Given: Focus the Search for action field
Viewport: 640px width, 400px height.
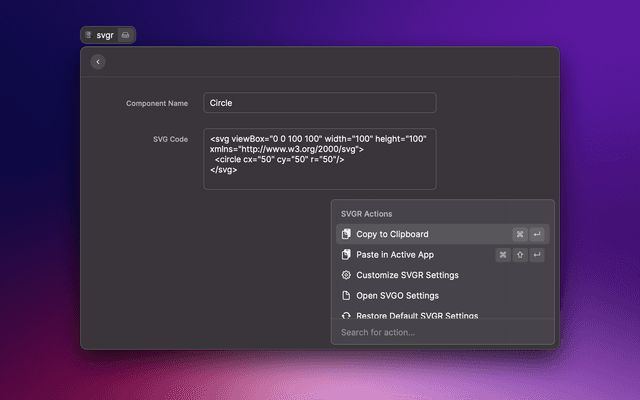Looking at the screenshot, I should tap(440, 332).
